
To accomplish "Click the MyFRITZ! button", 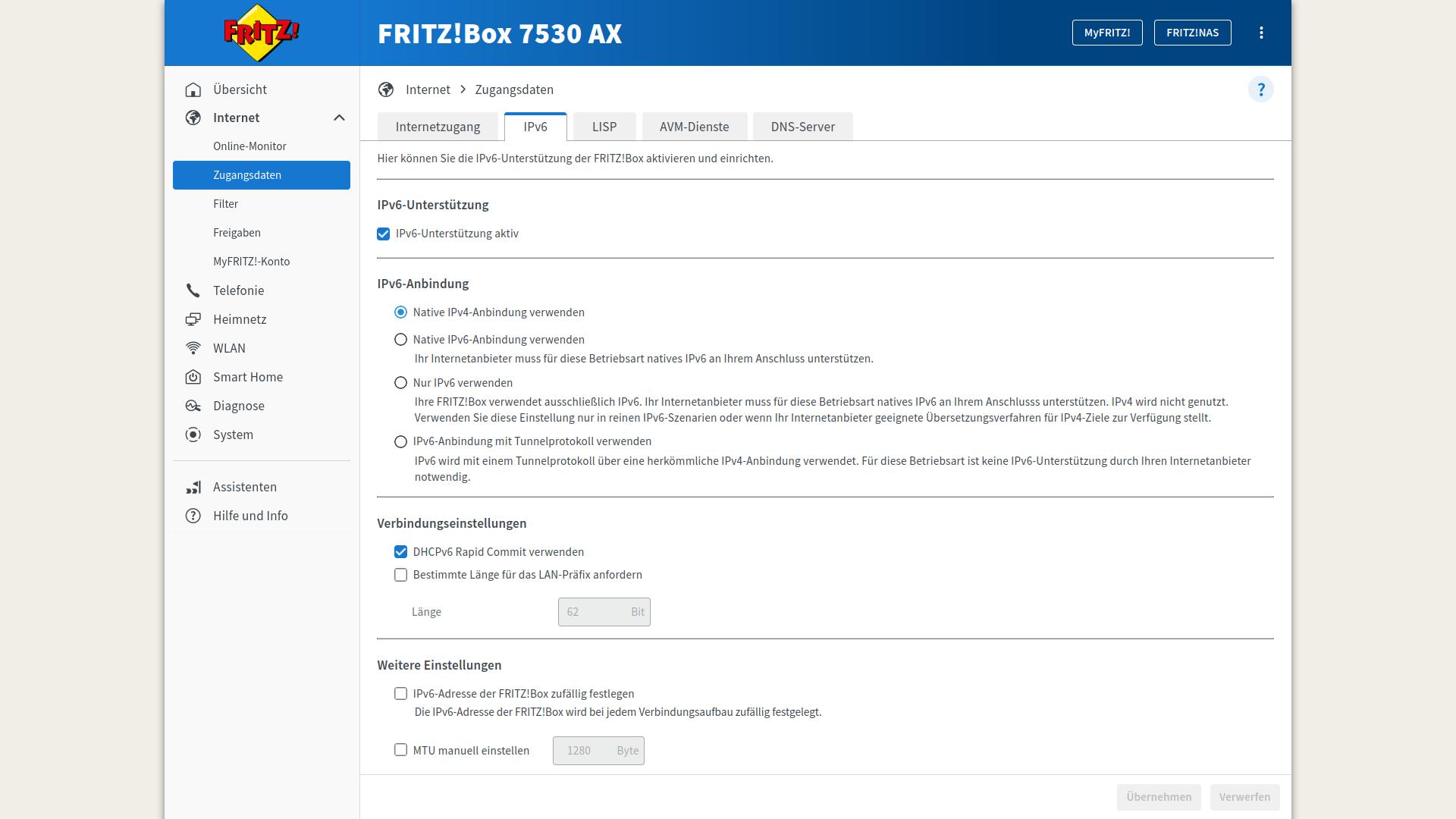I will (x=1106, y=33).
